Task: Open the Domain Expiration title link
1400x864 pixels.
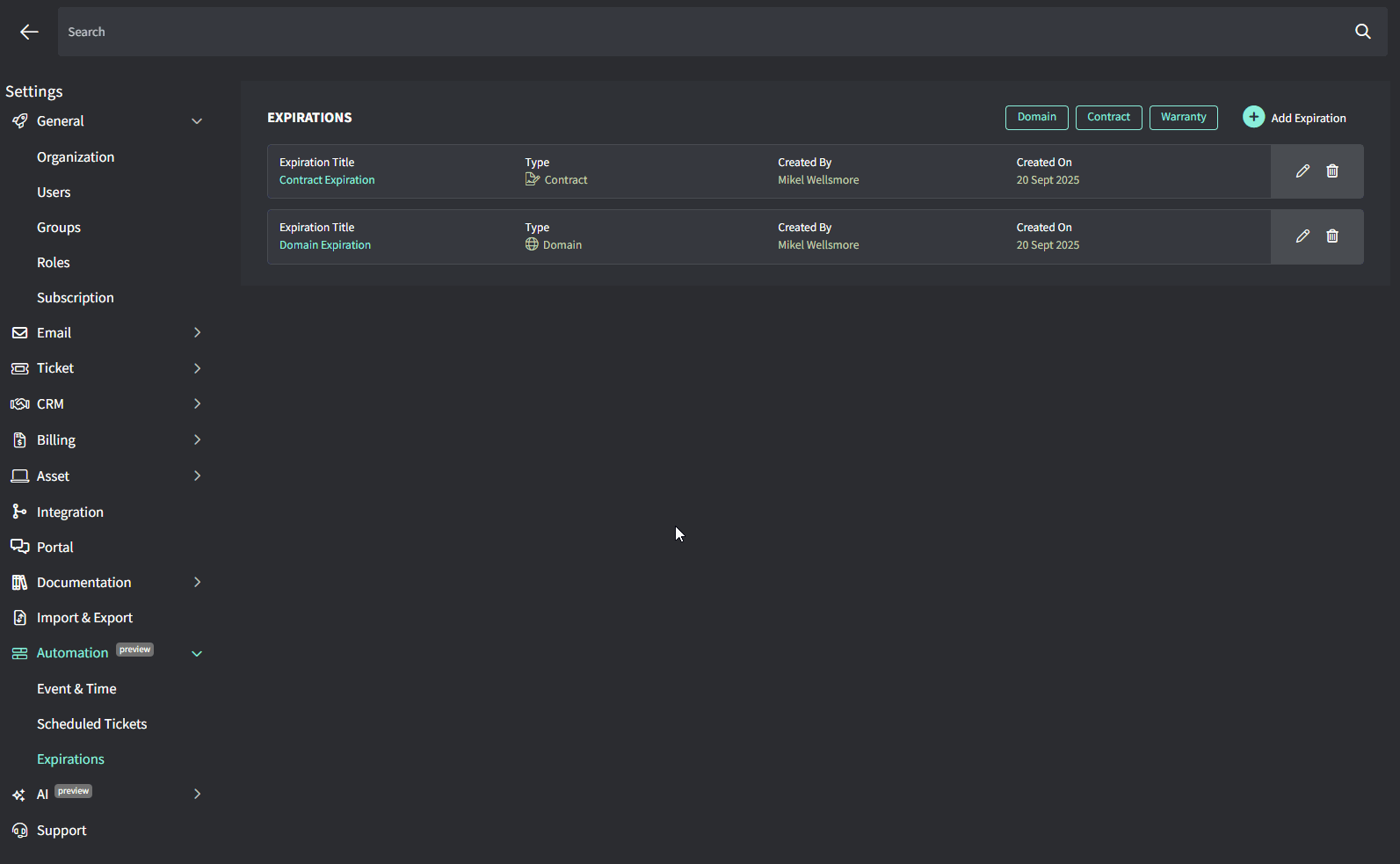Action: (325, 245)
